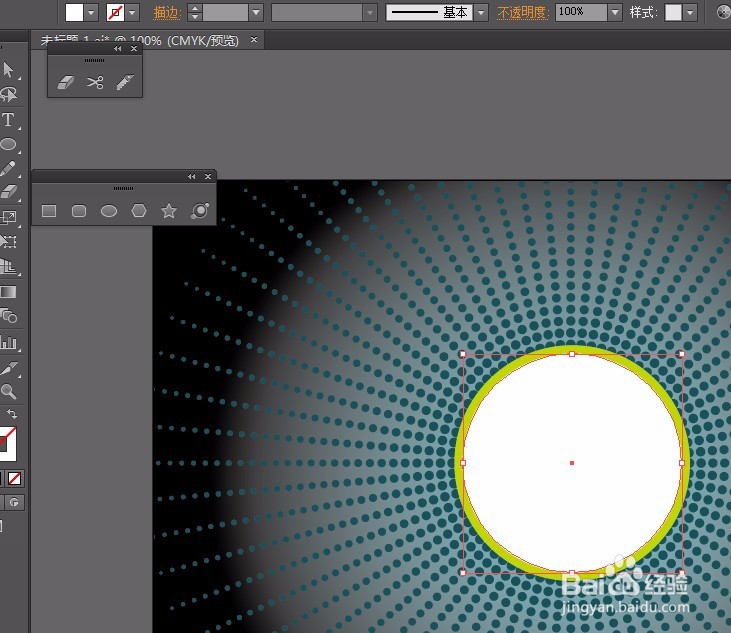
Task: Choose Knife tool in floating panel
Action: click(x=125, y=83)
